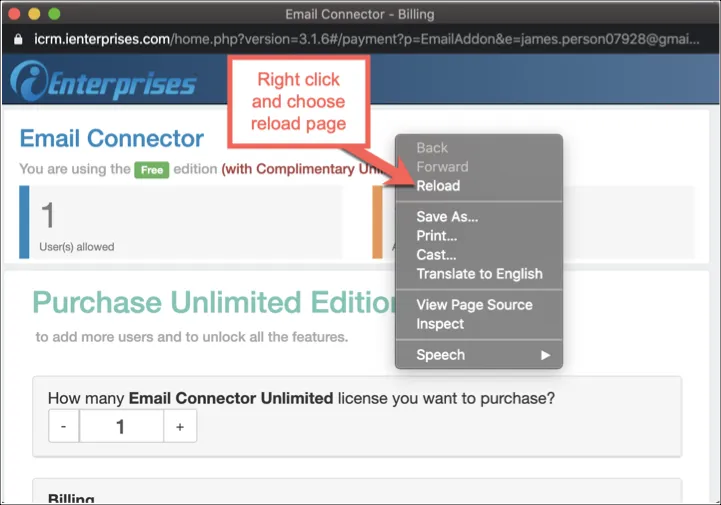Click the license quantity input field
Screen dimensions: 721x505
pos(121,426)
